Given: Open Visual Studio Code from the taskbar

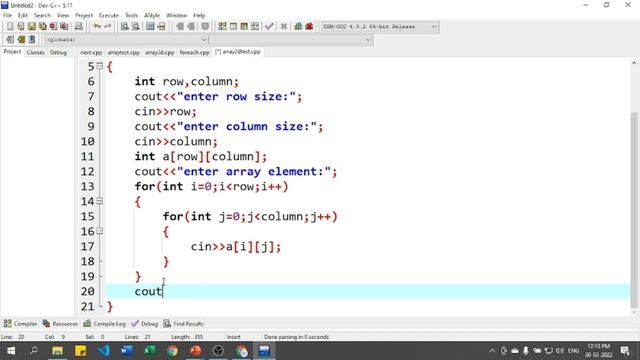Looking at the screenshot, I should tap(103, 351).
